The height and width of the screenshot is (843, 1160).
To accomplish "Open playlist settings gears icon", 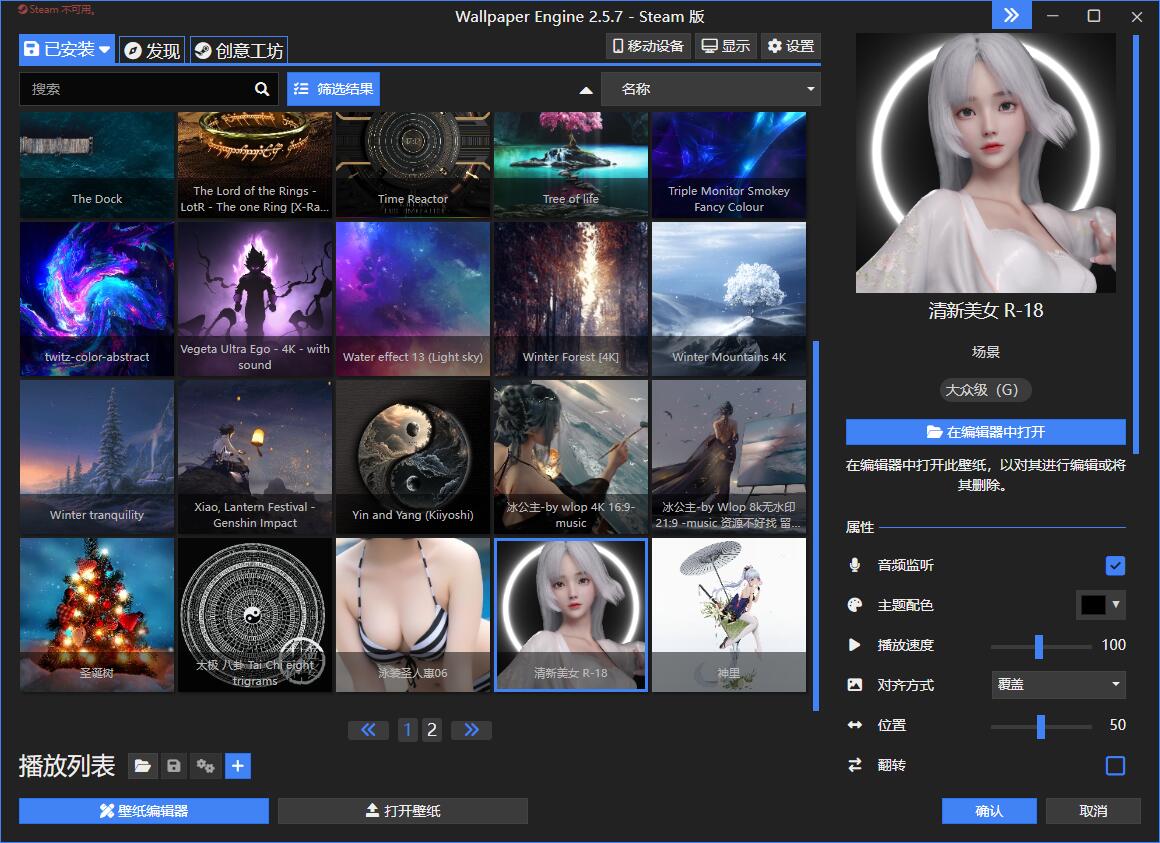I will (x=206, y=766).
